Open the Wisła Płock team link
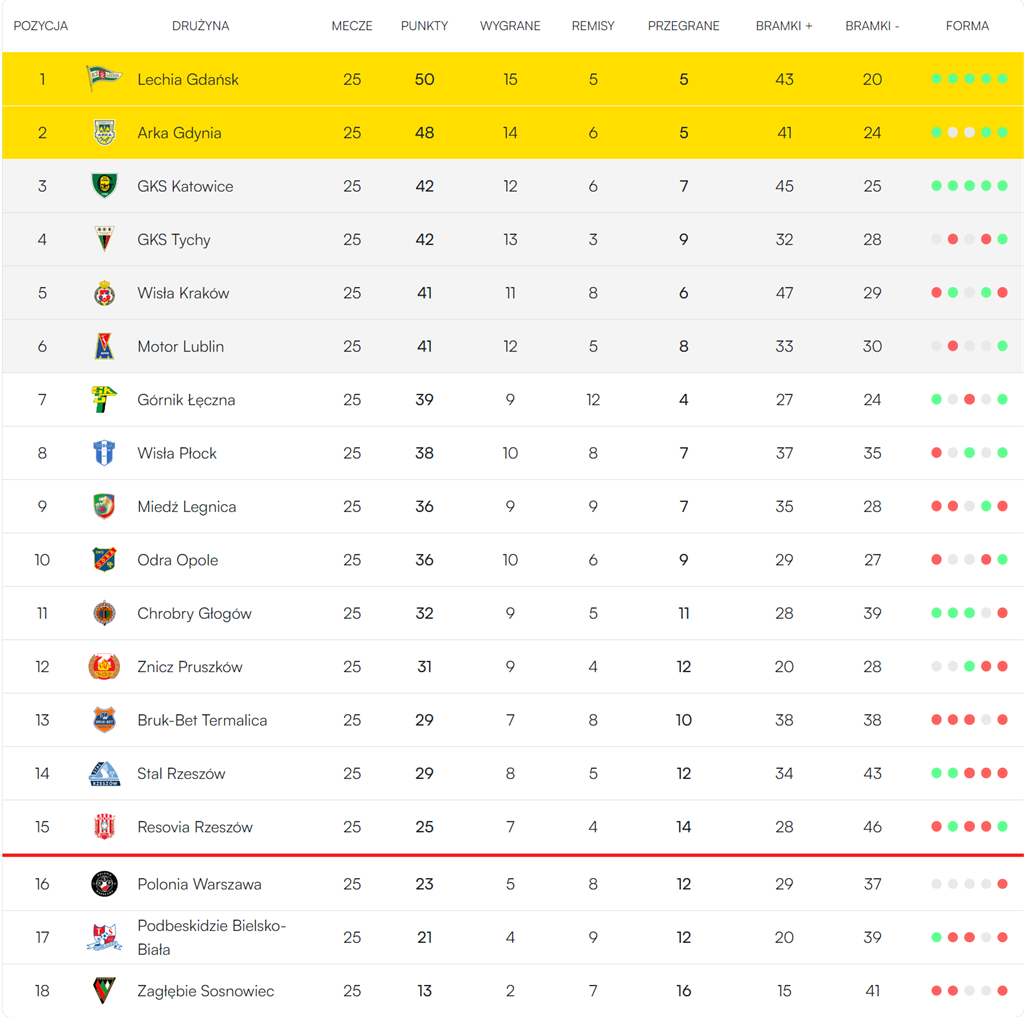Image resolution: width=1024 pixels, height=1017 pixels. pos(177,453)
